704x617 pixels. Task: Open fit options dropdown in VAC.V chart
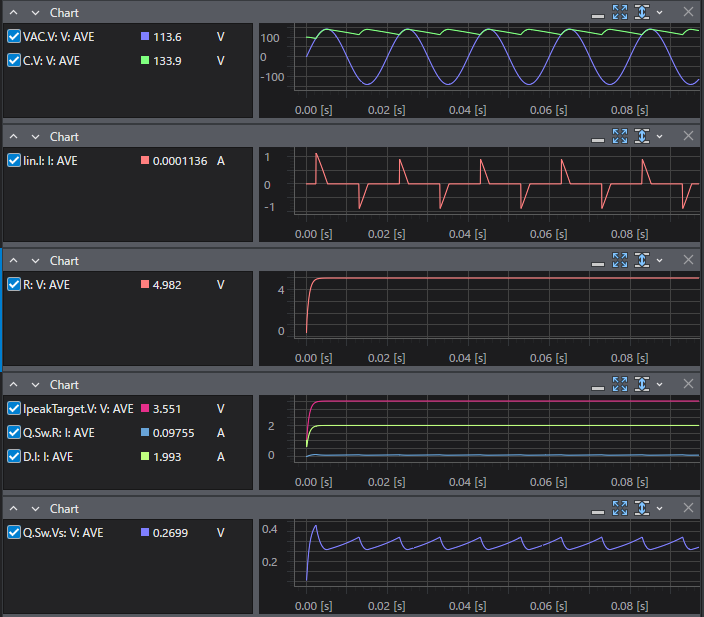659,12
